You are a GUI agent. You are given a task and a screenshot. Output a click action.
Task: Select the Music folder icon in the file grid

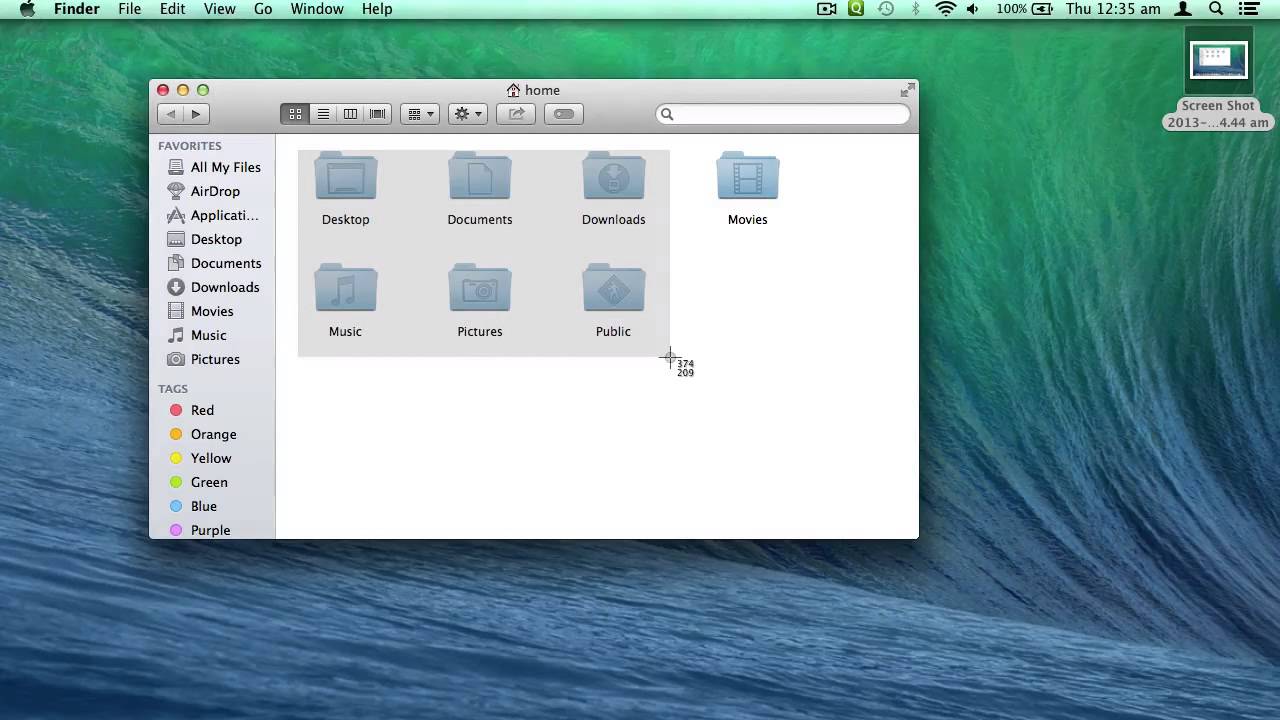[x=346, y=290]
